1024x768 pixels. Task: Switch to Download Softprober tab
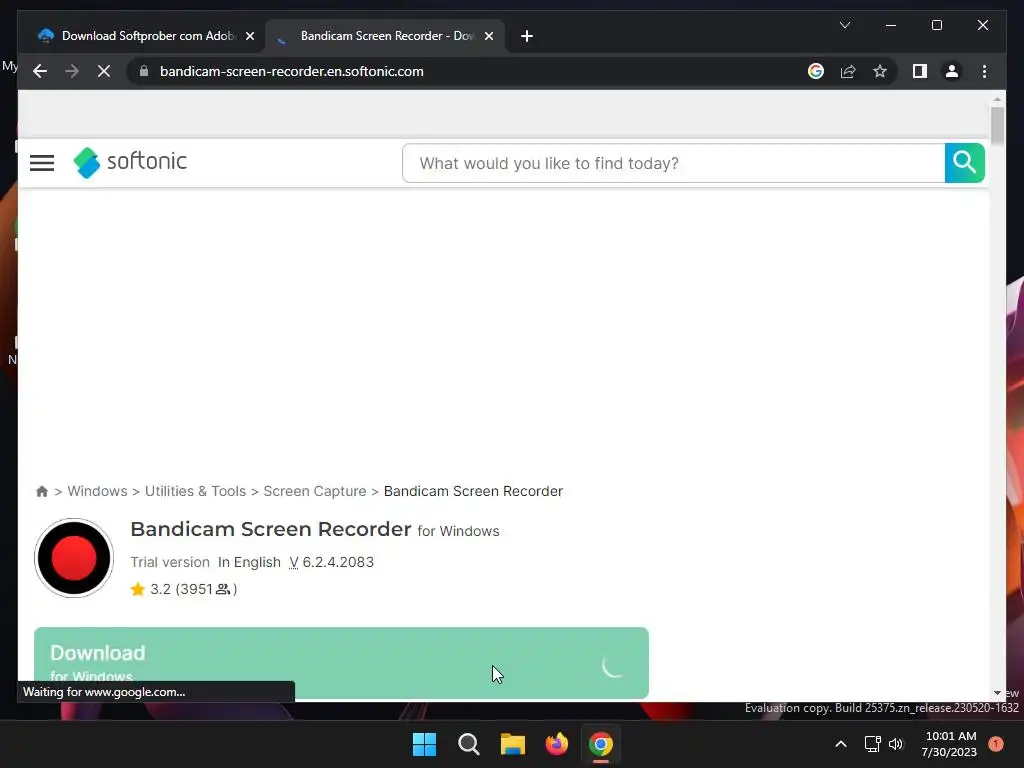point(148,36)
